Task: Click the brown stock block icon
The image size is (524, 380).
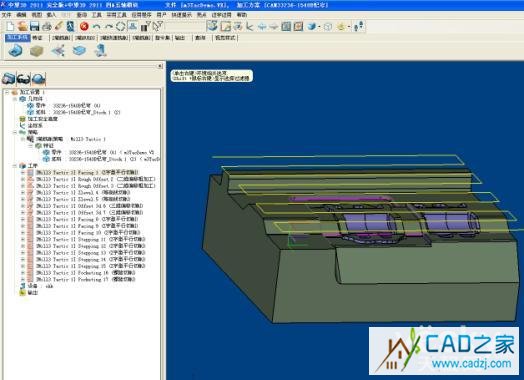Action: click(x=36, y=51)
